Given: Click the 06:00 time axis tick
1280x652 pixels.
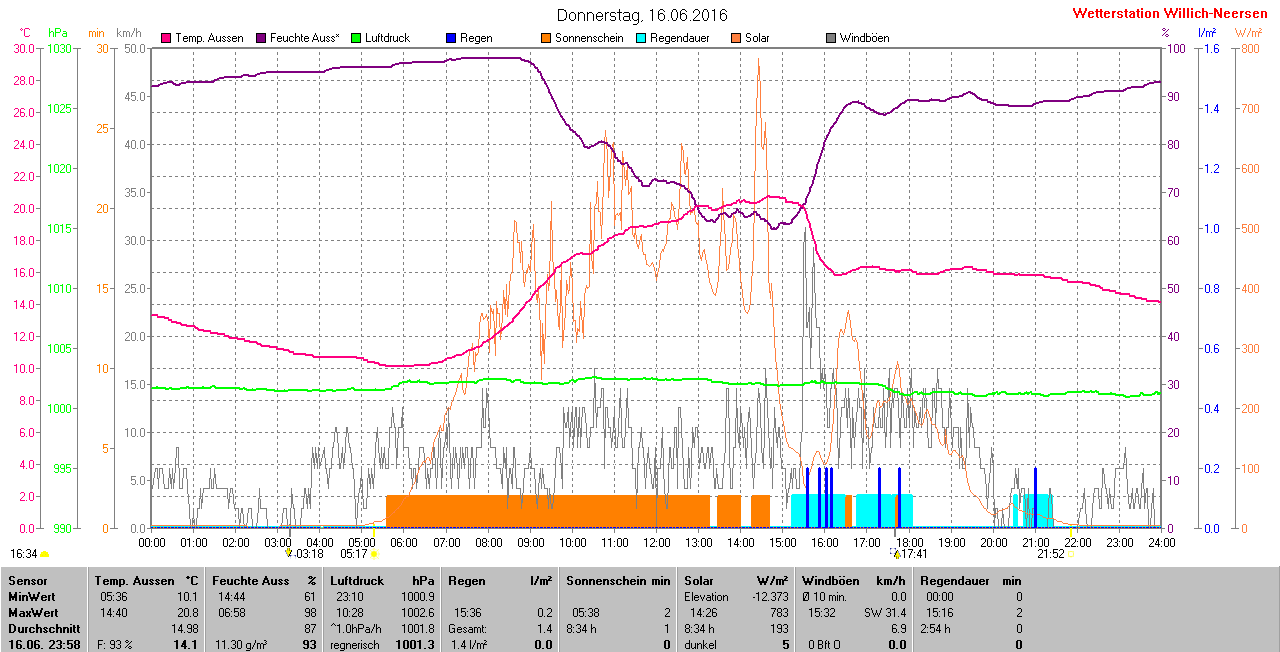Looking at the screenshot, I should tap(404, 542).
